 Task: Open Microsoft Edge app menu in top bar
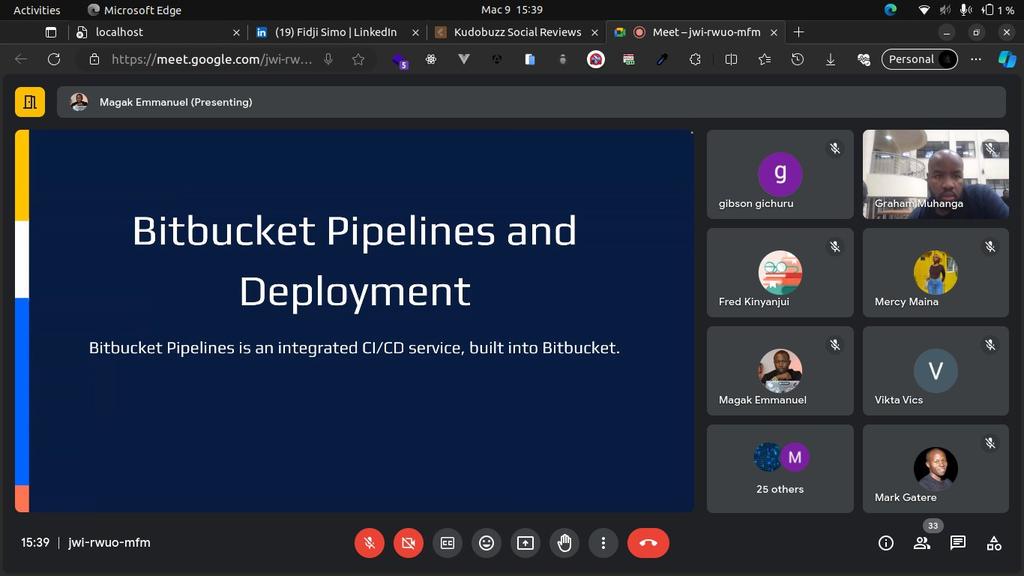point(135,10)
